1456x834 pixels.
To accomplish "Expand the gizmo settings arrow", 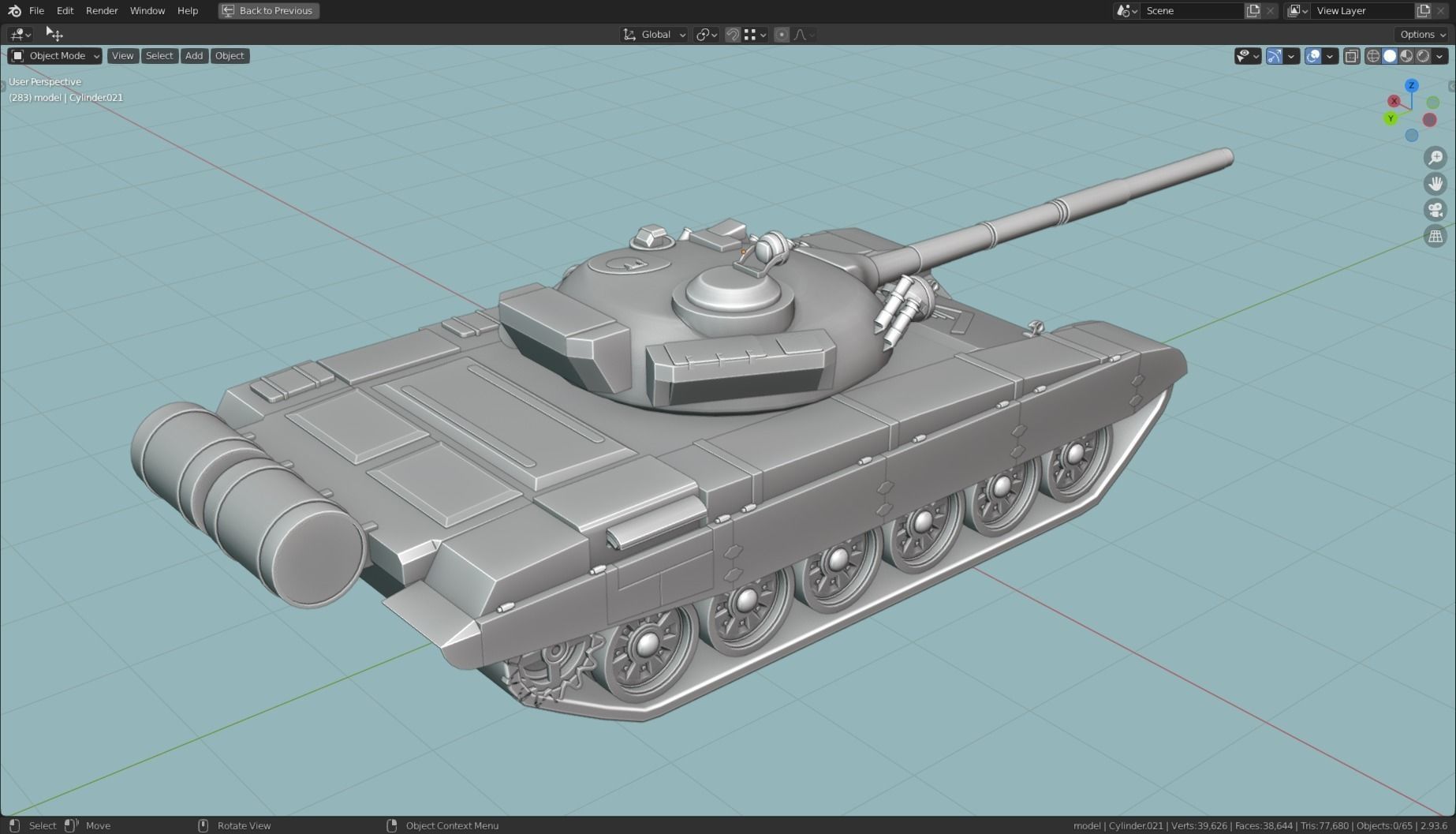I will click(x=1291, y=55).
